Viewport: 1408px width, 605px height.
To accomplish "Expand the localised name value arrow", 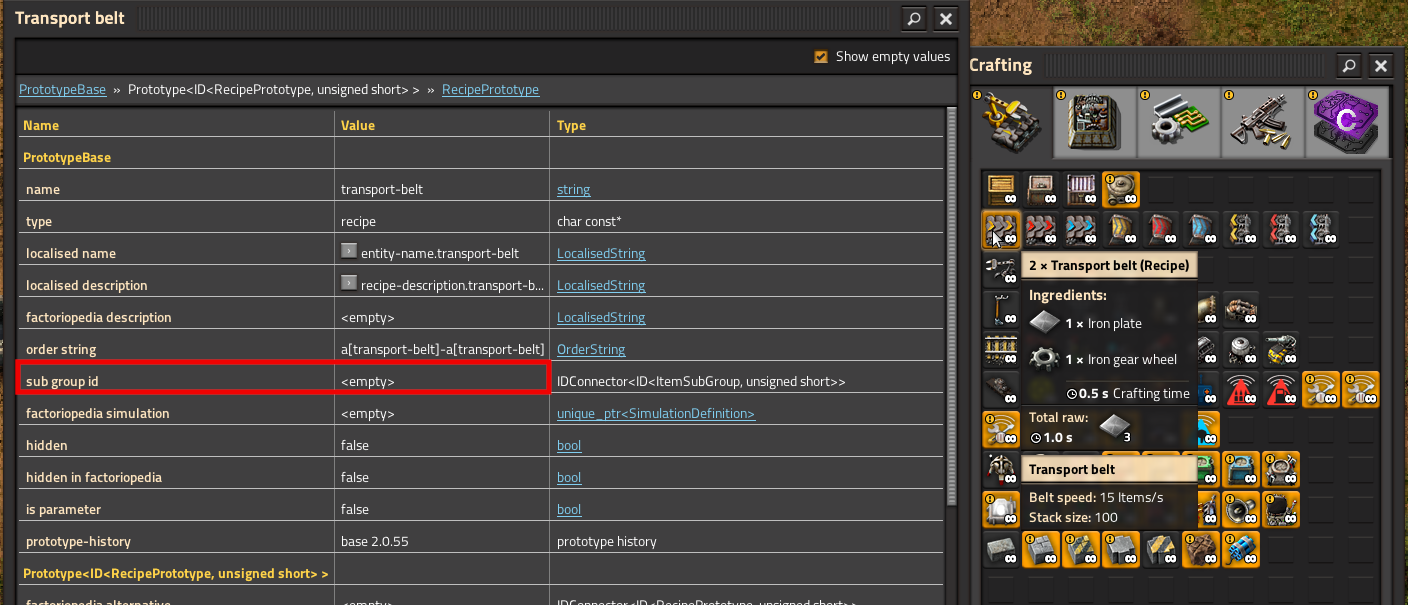I will tap(348, 252).
